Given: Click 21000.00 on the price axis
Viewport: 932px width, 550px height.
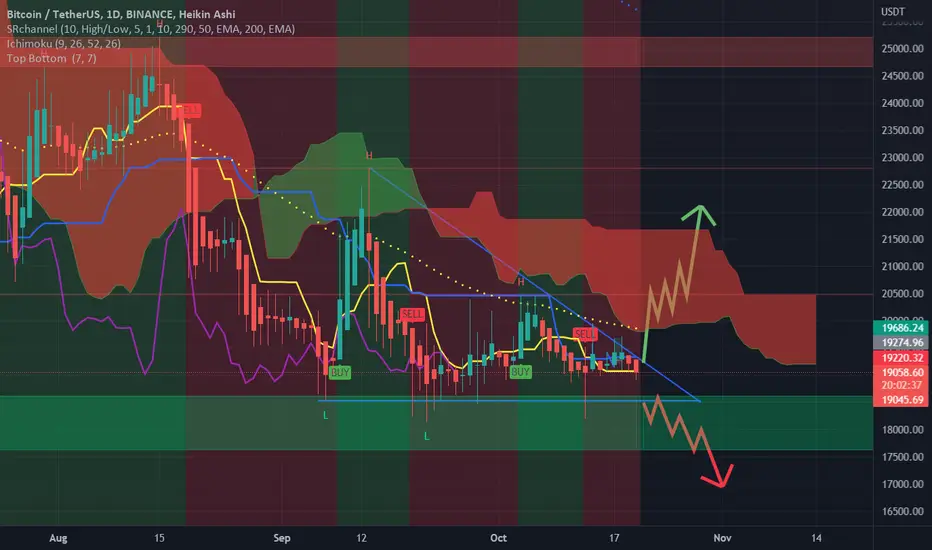Looking at the screenshot, I should click(902, 266).
